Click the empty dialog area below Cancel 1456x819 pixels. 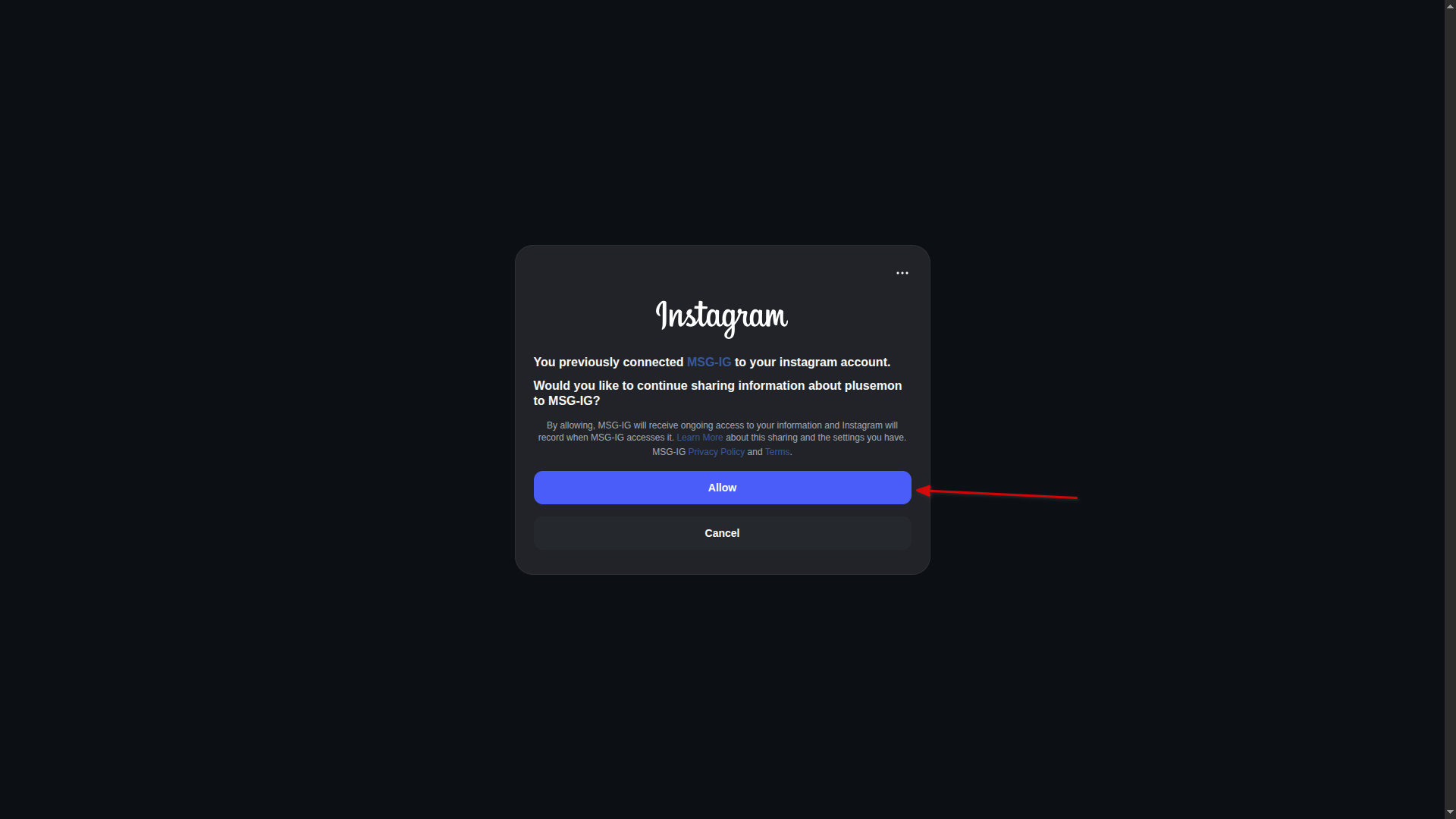pyautogui.click(x=722, y=561)
